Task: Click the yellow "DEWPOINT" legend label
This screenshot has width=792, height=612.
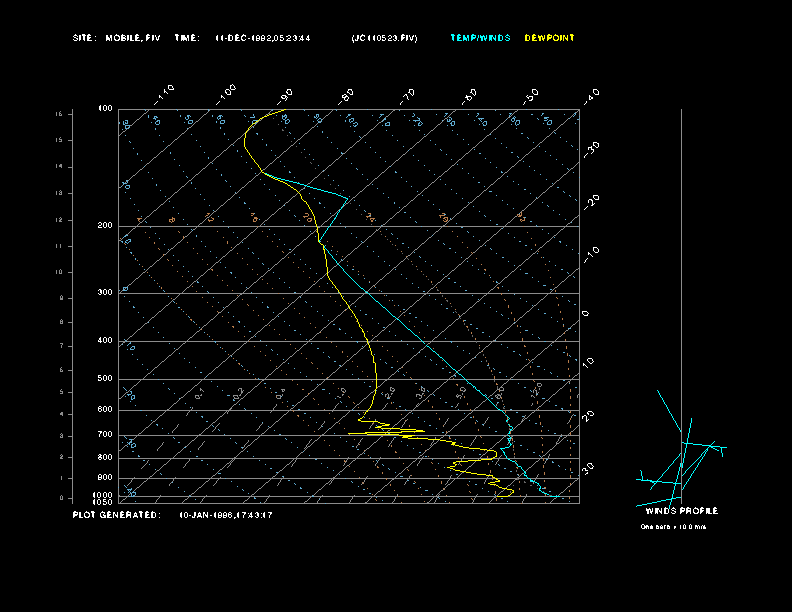Action: click(x=550, y=38)
